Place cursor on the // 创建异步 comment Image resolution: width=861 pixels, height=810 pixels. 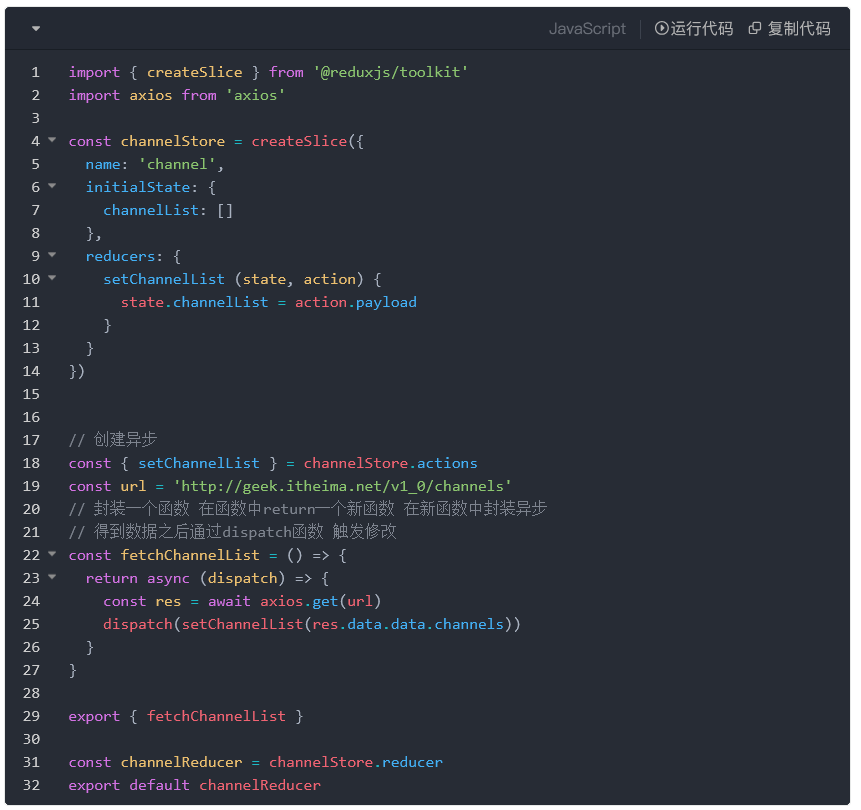(x=112, y=440)
